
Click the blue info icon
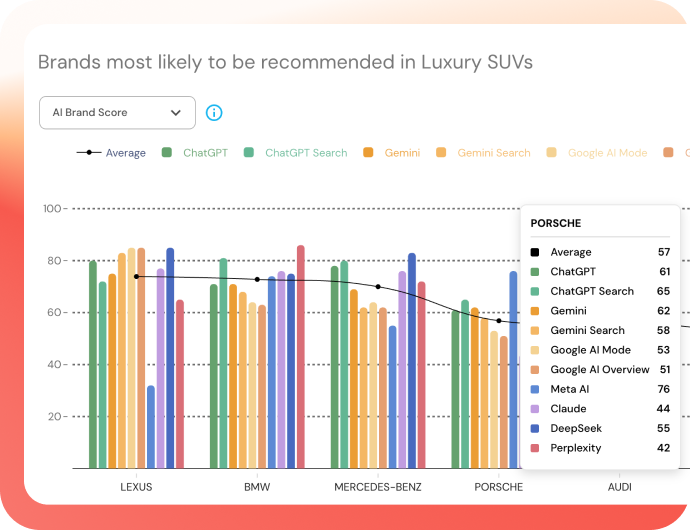tap(214, 113)
